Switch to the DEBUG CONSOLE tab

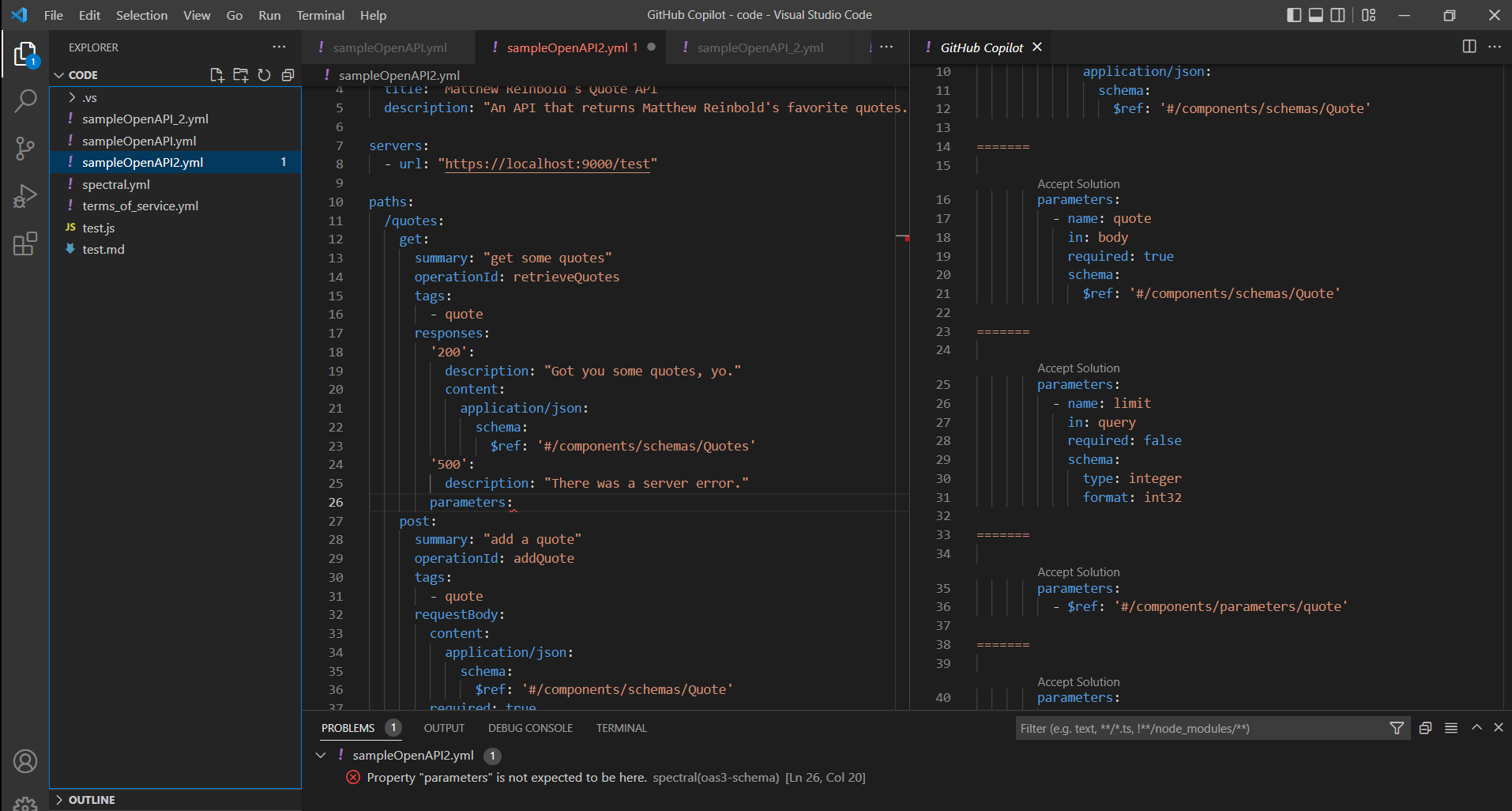coord(530,728)
